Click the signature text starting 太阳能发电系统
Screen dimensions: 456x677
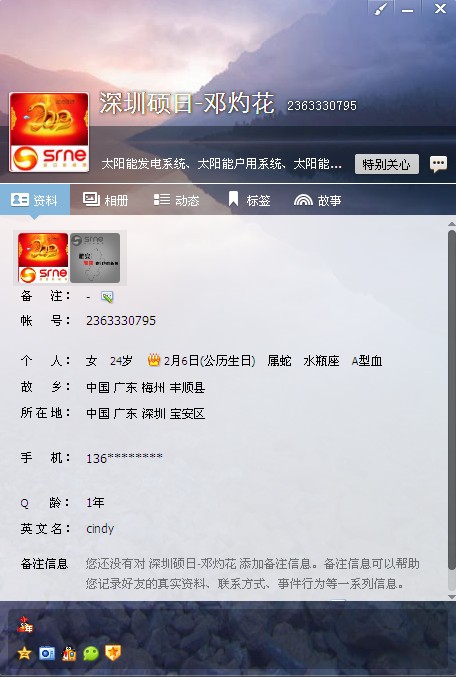click(x=222, y=164)
